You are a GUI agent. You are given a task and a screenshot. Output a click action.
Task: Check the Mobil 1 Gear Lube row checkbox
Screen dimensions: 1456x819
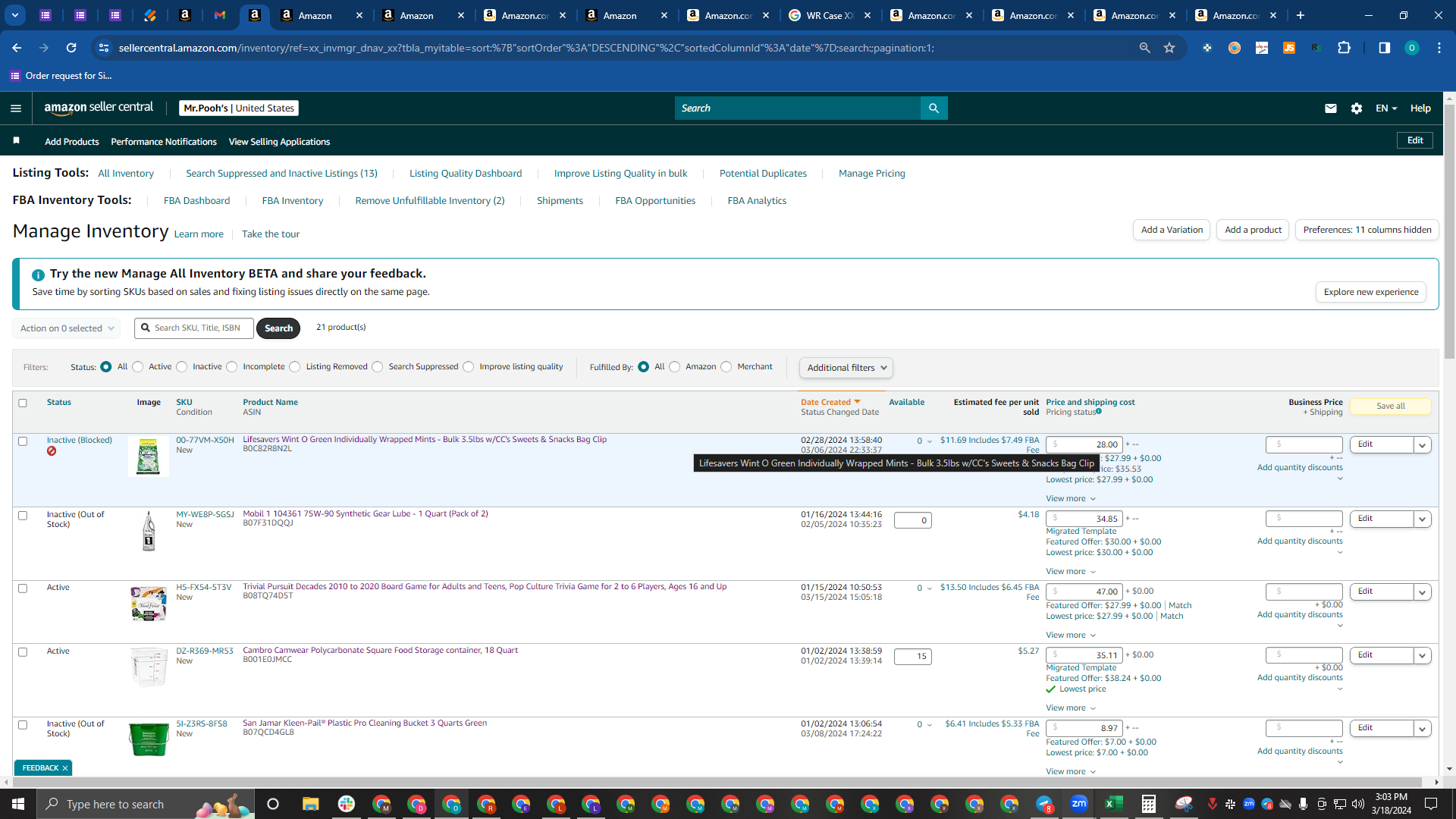[x=23, y=515]
